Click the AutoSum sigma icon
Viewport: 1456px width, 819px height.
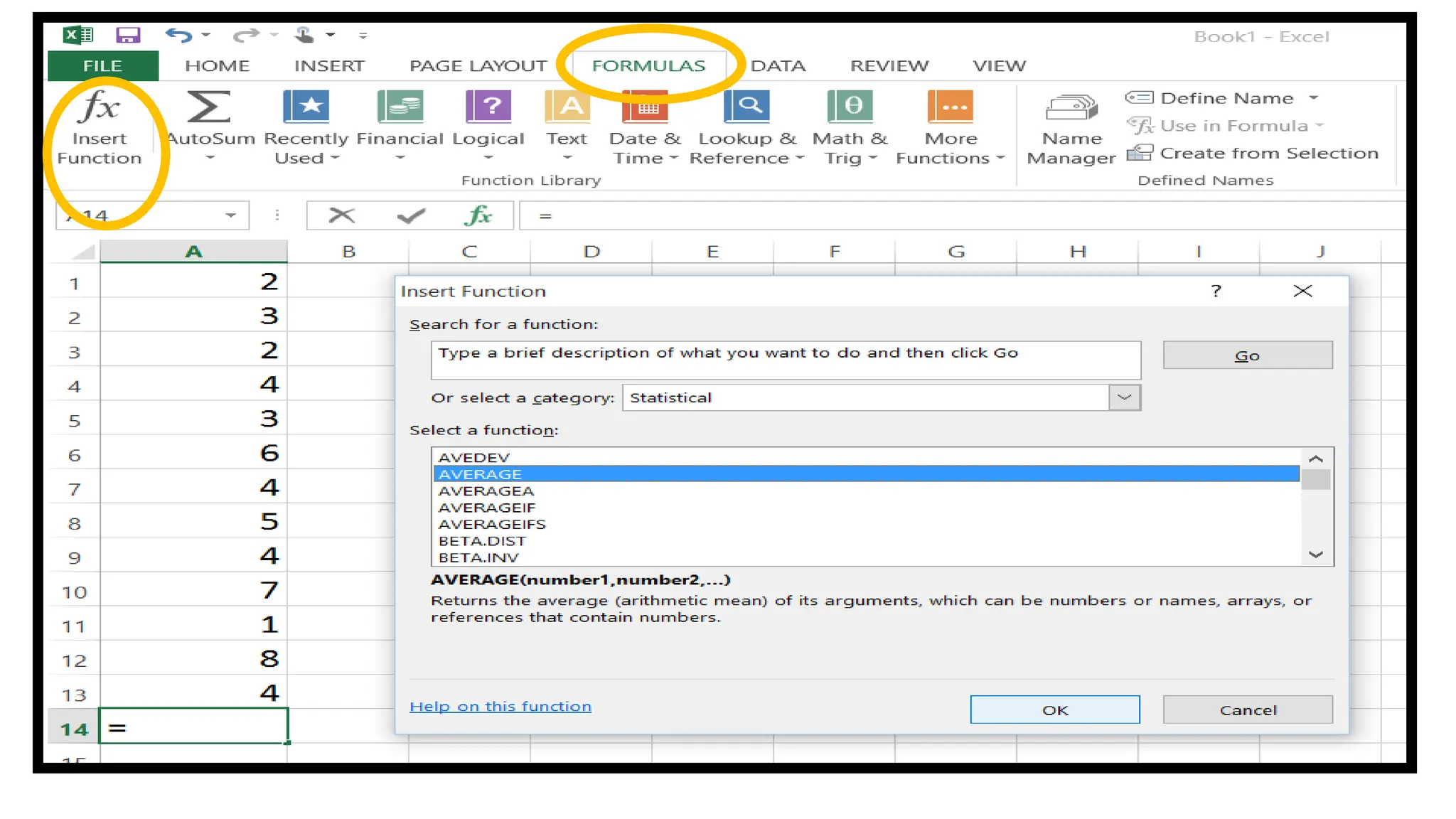click(x=208, y=107)
